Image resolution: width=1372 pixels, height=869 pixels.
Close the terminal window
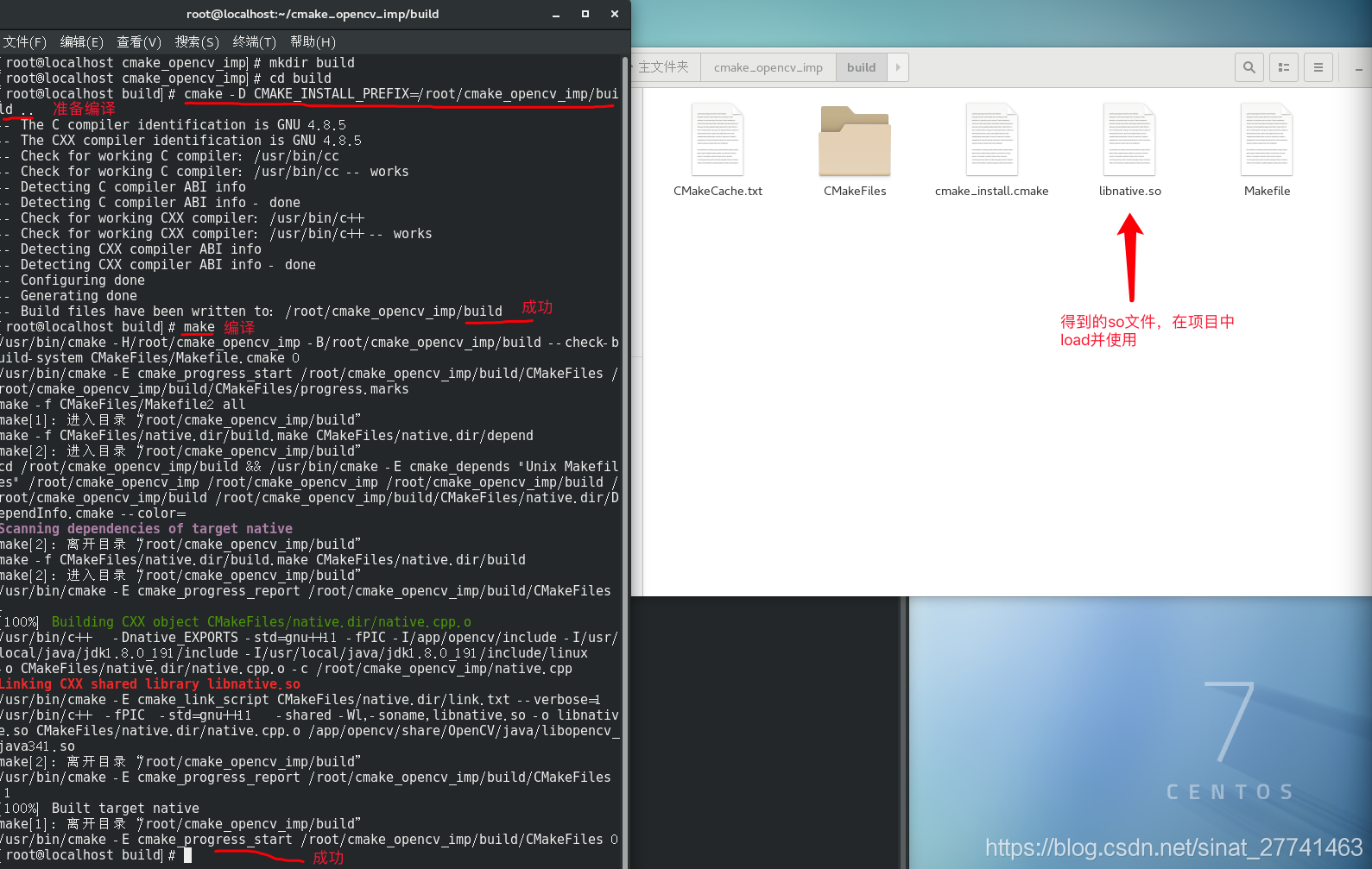pyautogui.click(x=615, y=14)
